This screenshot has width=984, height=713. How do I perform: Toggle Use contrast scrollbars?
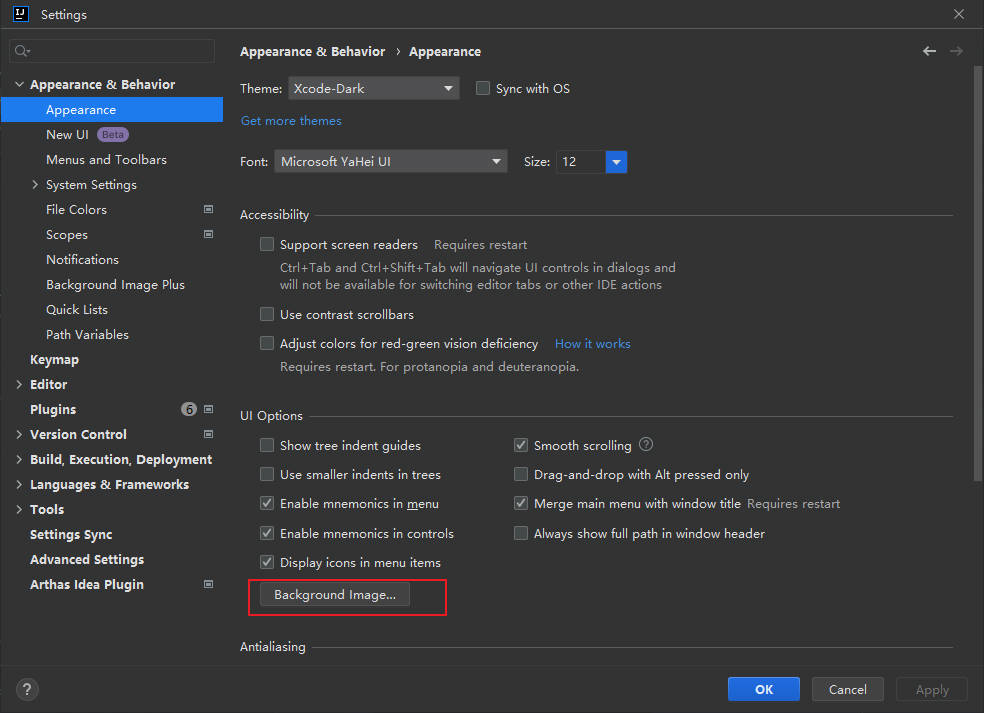point(267,314)
